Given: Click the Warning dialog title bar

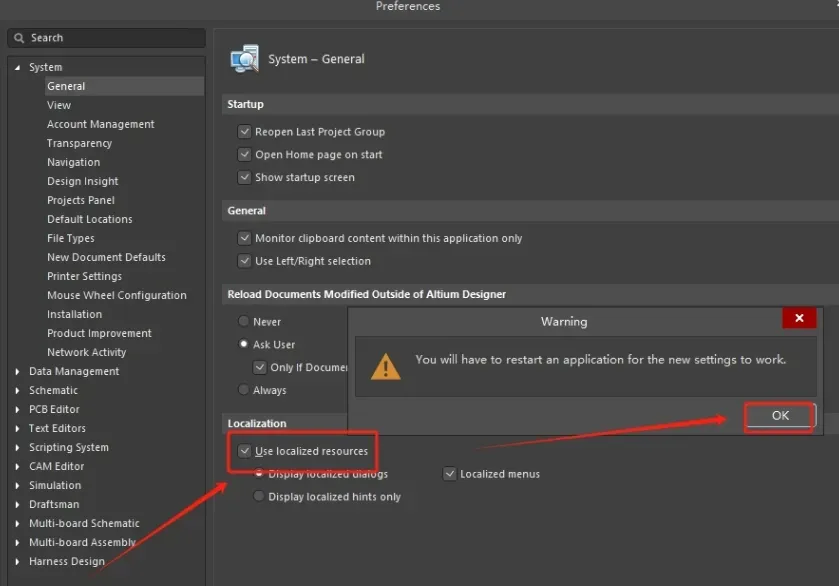Looking at the screenshot, I should pyautogui.click(x=564, y=322).
